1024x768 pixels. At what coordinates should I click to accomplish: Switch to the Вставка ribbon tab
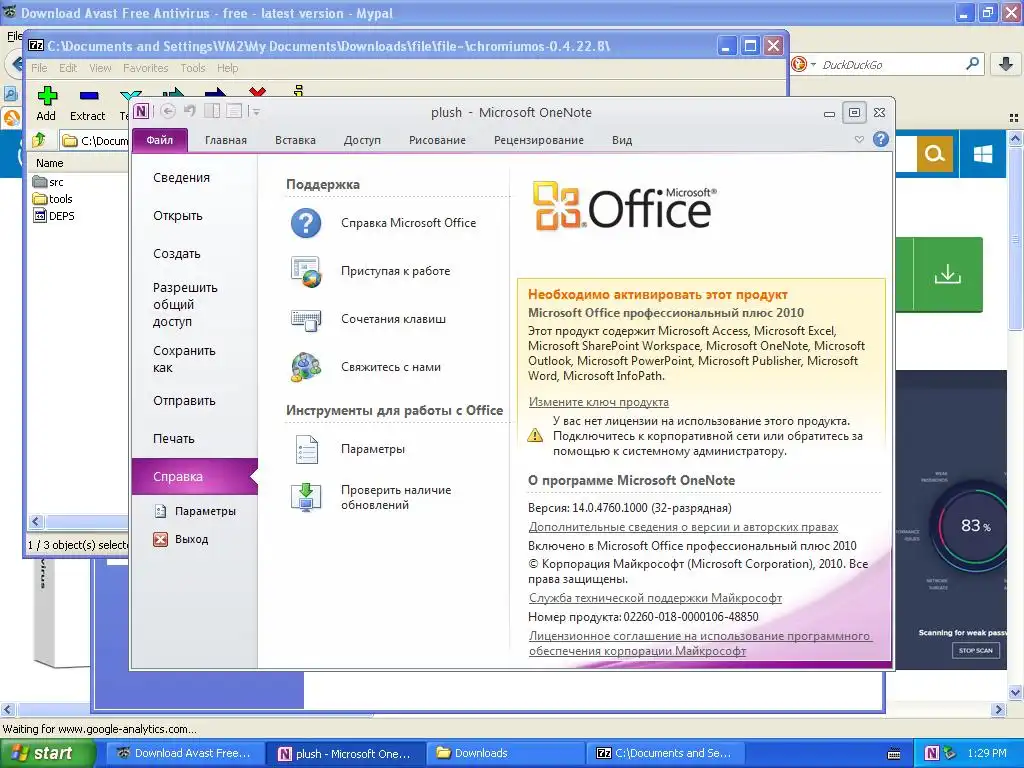(x=295, y=140)
